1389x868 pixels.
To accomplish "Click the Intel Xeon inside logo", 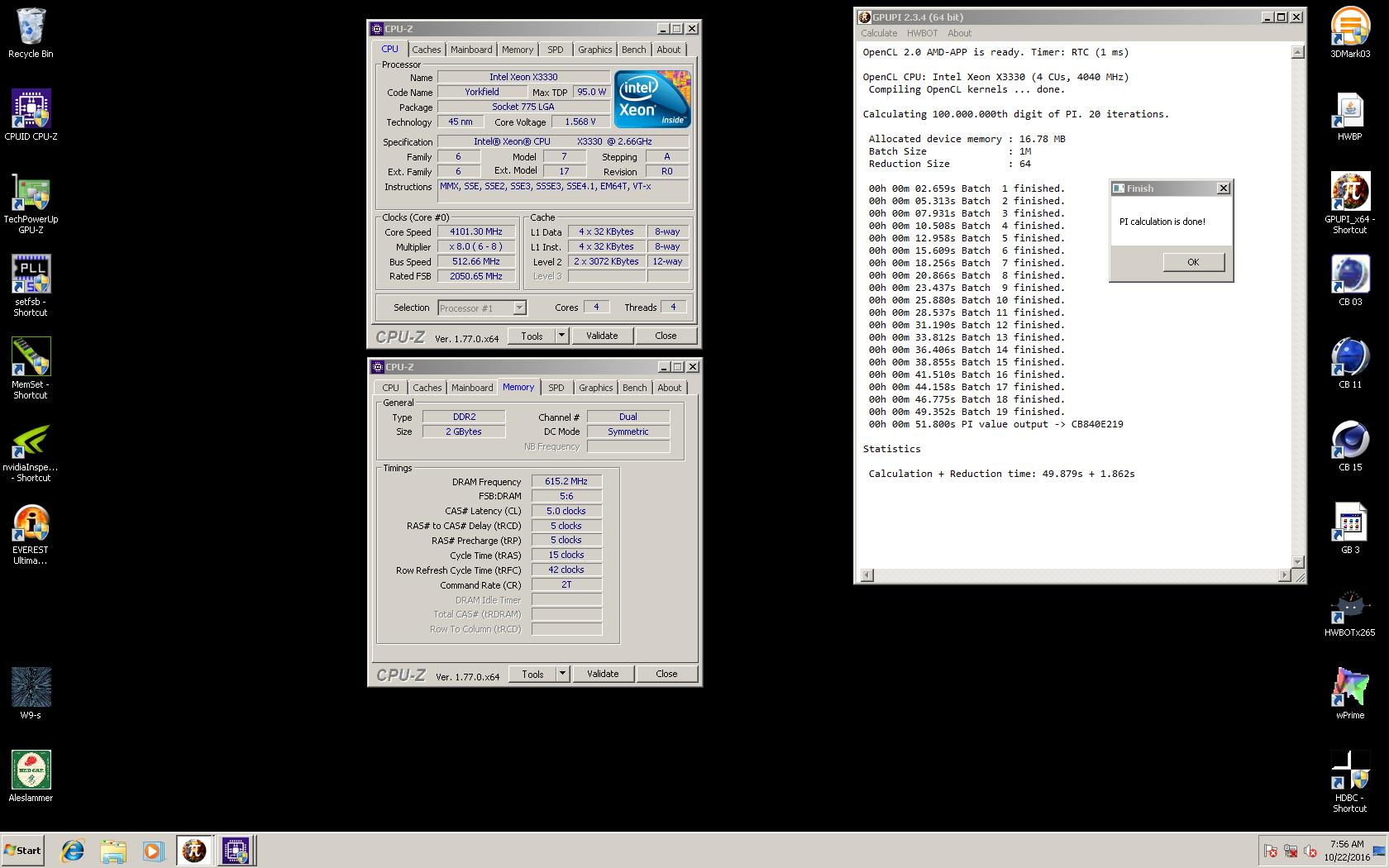I will pos(652,98).
